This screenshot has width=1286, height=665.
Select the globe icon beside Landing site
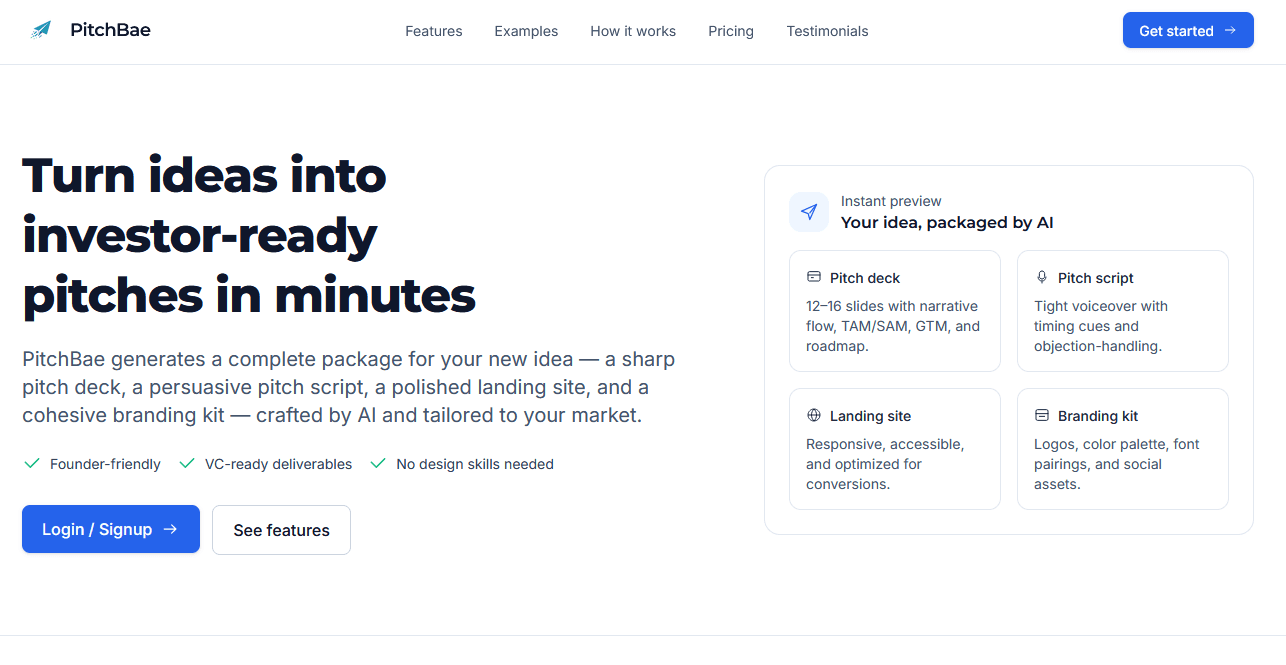(x=813, y=415)
